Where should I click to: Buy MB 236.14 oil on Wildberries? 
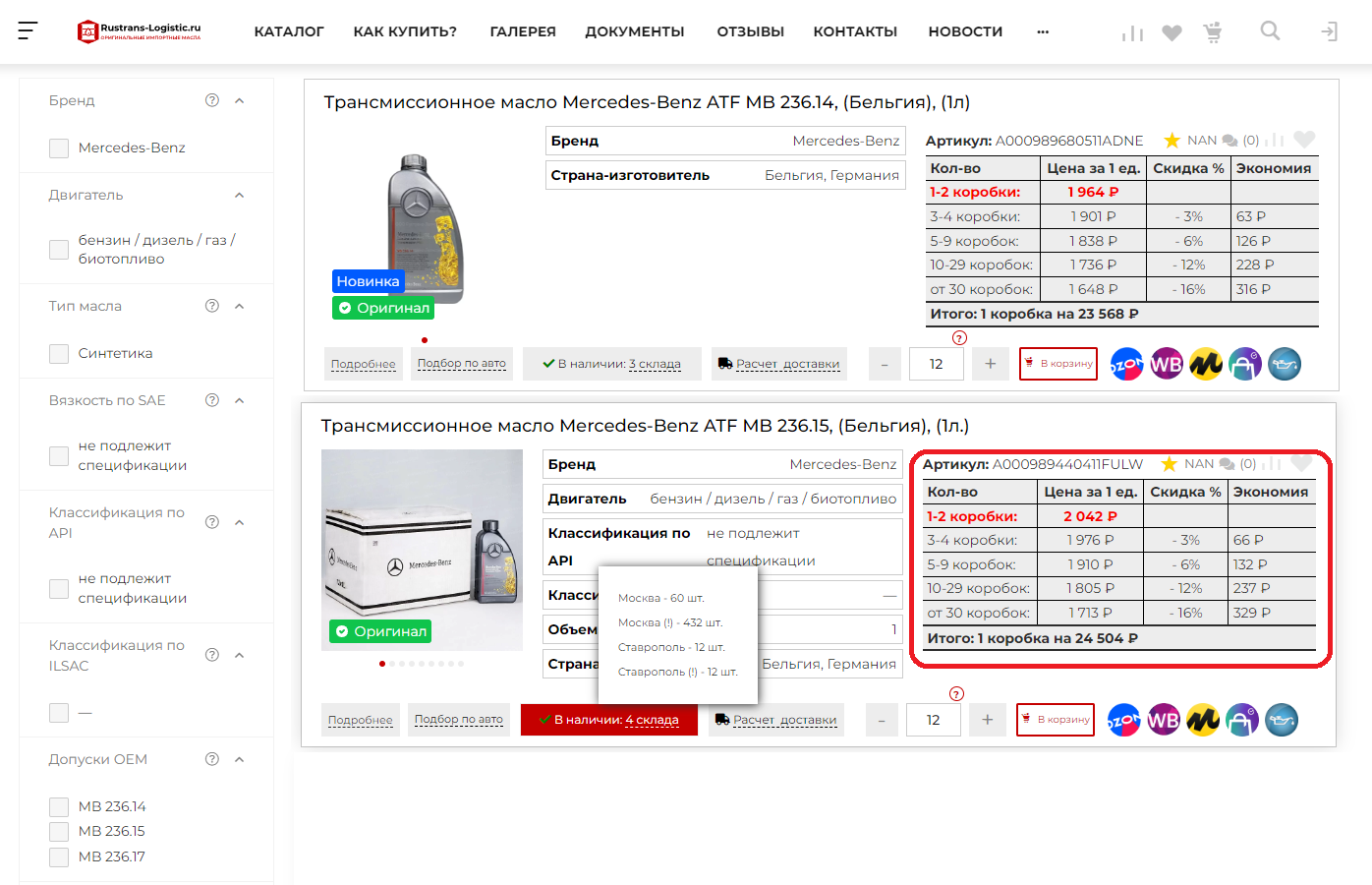coord(1166,364)
